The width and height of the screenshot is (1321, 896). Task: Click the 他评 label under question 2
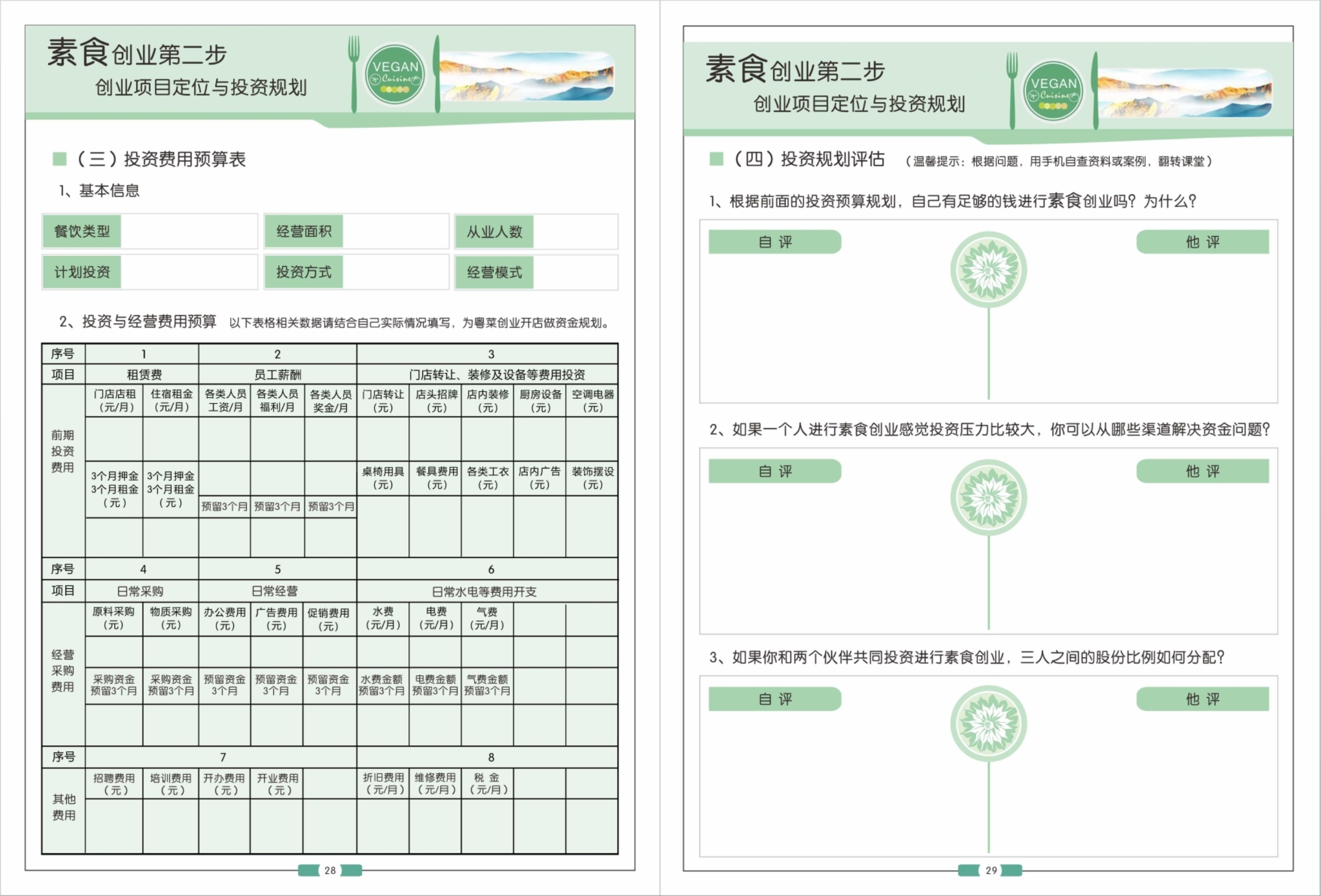[x=1202, y=471]
